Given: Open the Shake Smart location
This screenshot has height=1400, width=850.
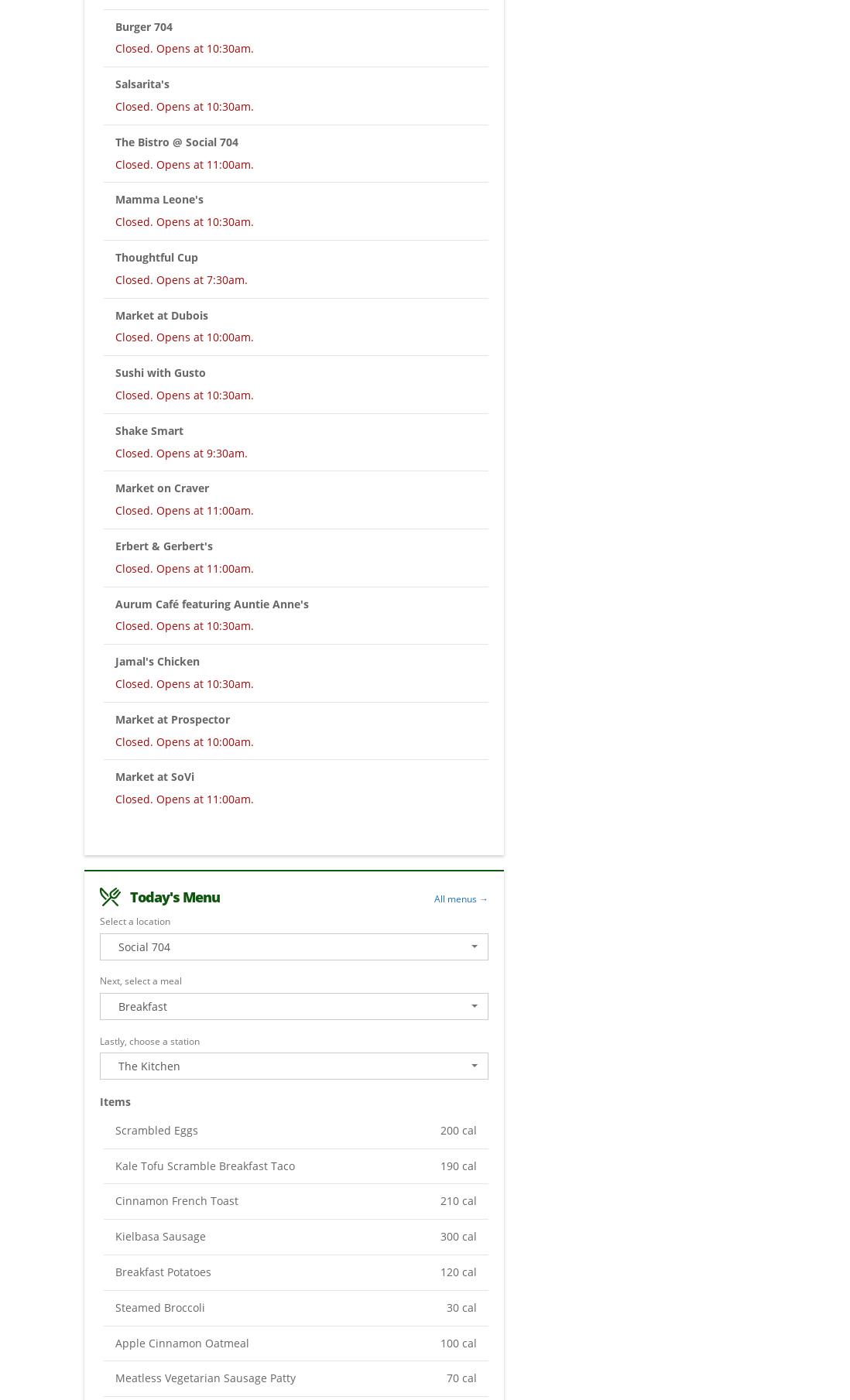Looking at the screenshot, I should point(149,431).
